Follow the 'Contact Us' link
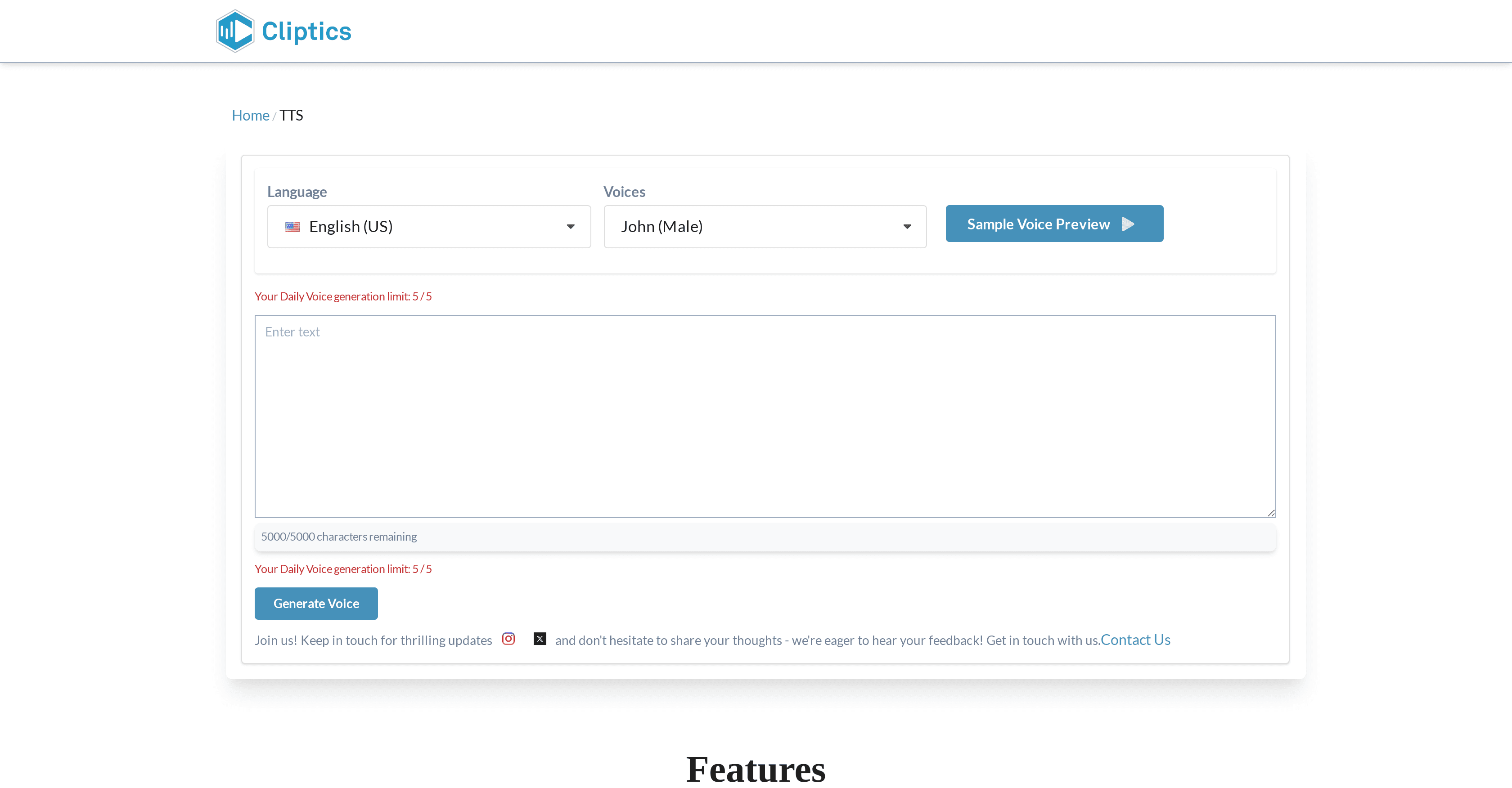Screen dimensions: 1512x788 pos(1135,640)
